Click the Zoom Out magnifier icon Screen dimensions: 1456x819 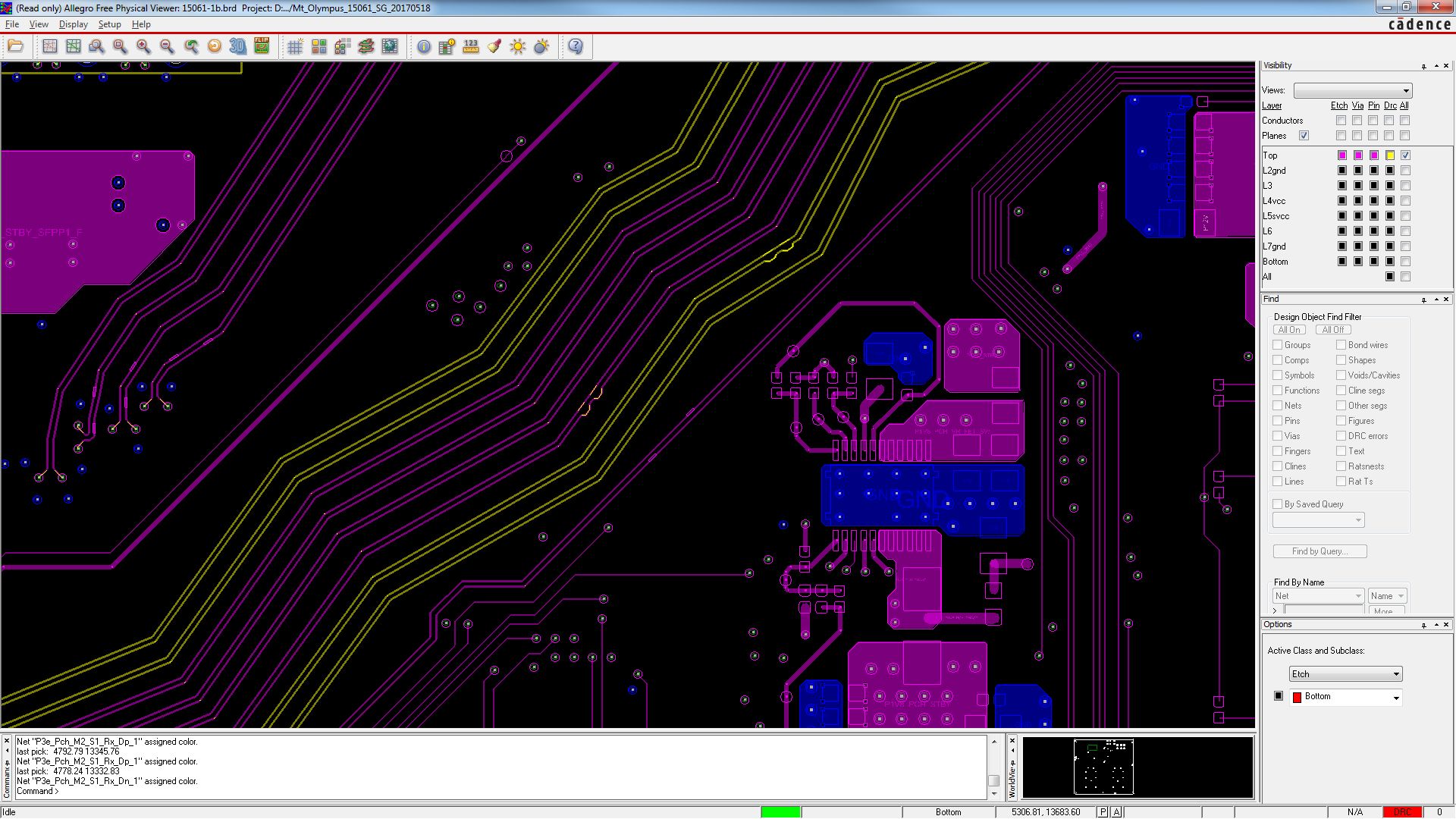pos(167,47)
